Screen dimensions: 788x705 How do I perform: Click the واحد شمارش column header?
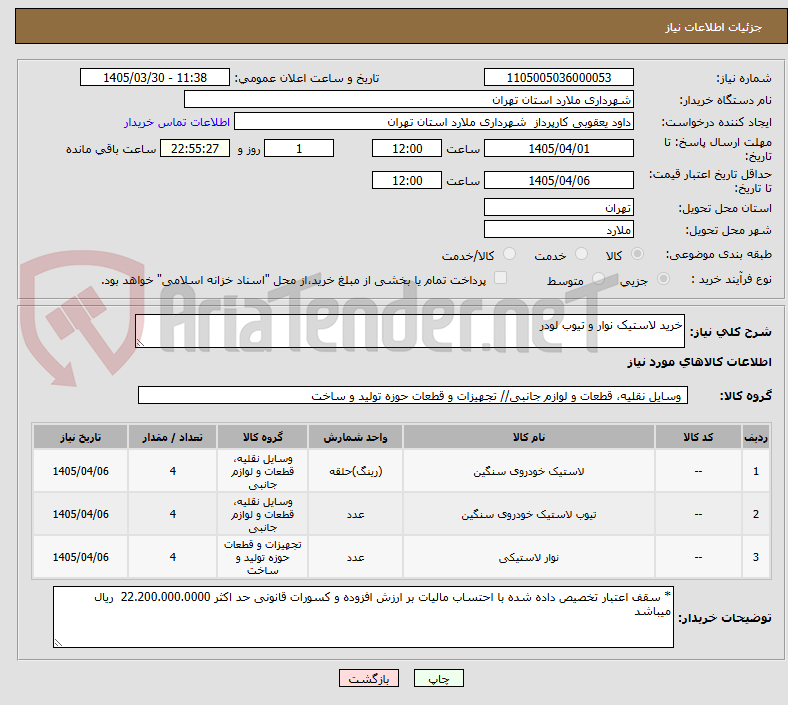click(355, 437)
